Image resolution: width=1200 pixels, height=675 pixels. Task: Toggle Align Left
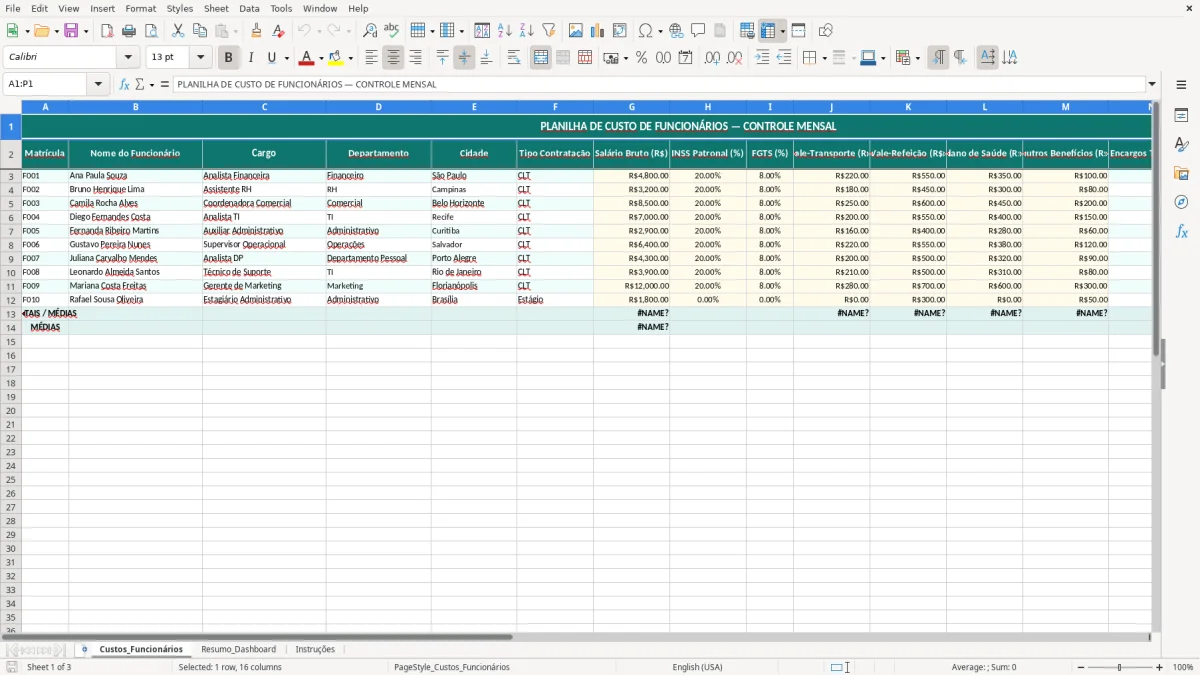tap(372, 58)
